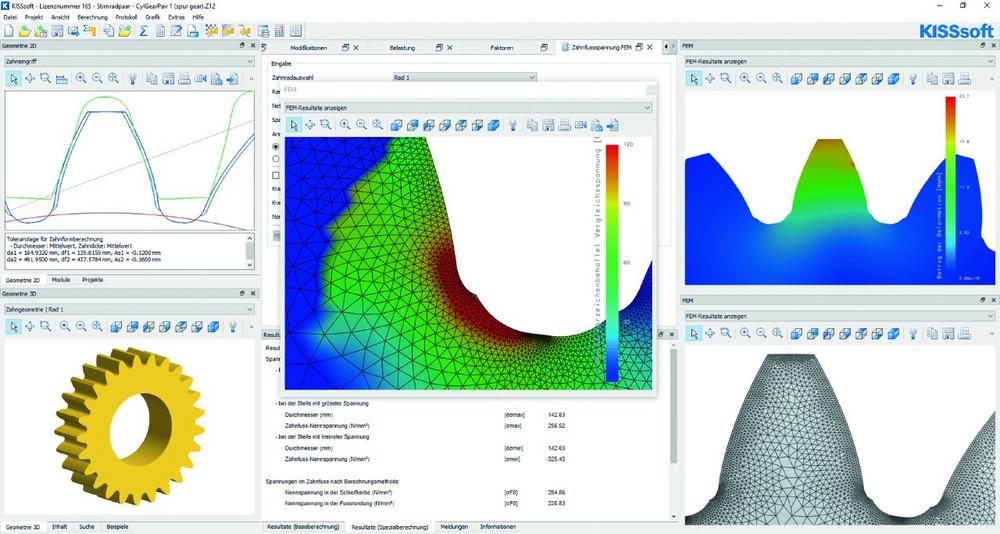Expand Geometrie 2D toolbar overflow chevron

[251, 78]
